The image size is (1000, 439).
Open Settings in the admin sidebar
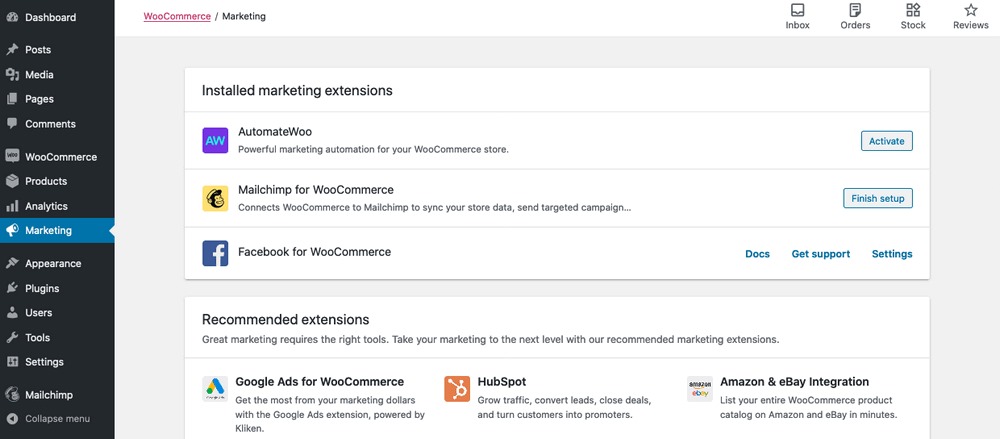click(44, 362)
